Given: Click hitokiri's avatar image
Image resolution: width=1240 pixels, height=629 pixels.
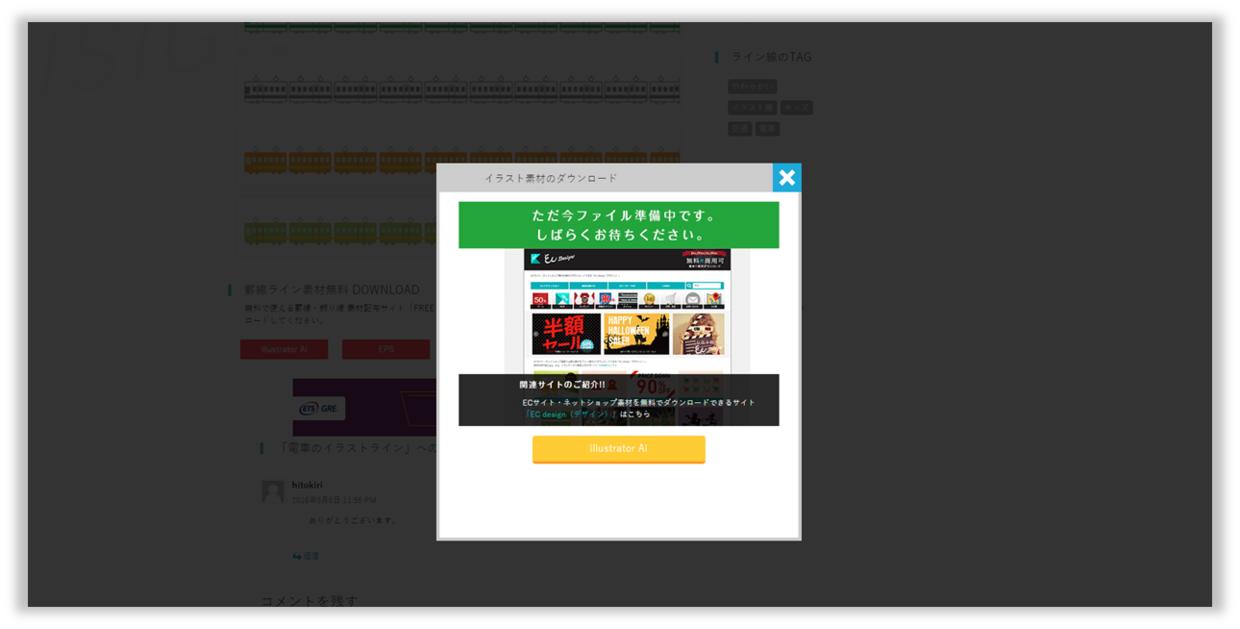Looking at the screenshot, I should tap(273, 491).
